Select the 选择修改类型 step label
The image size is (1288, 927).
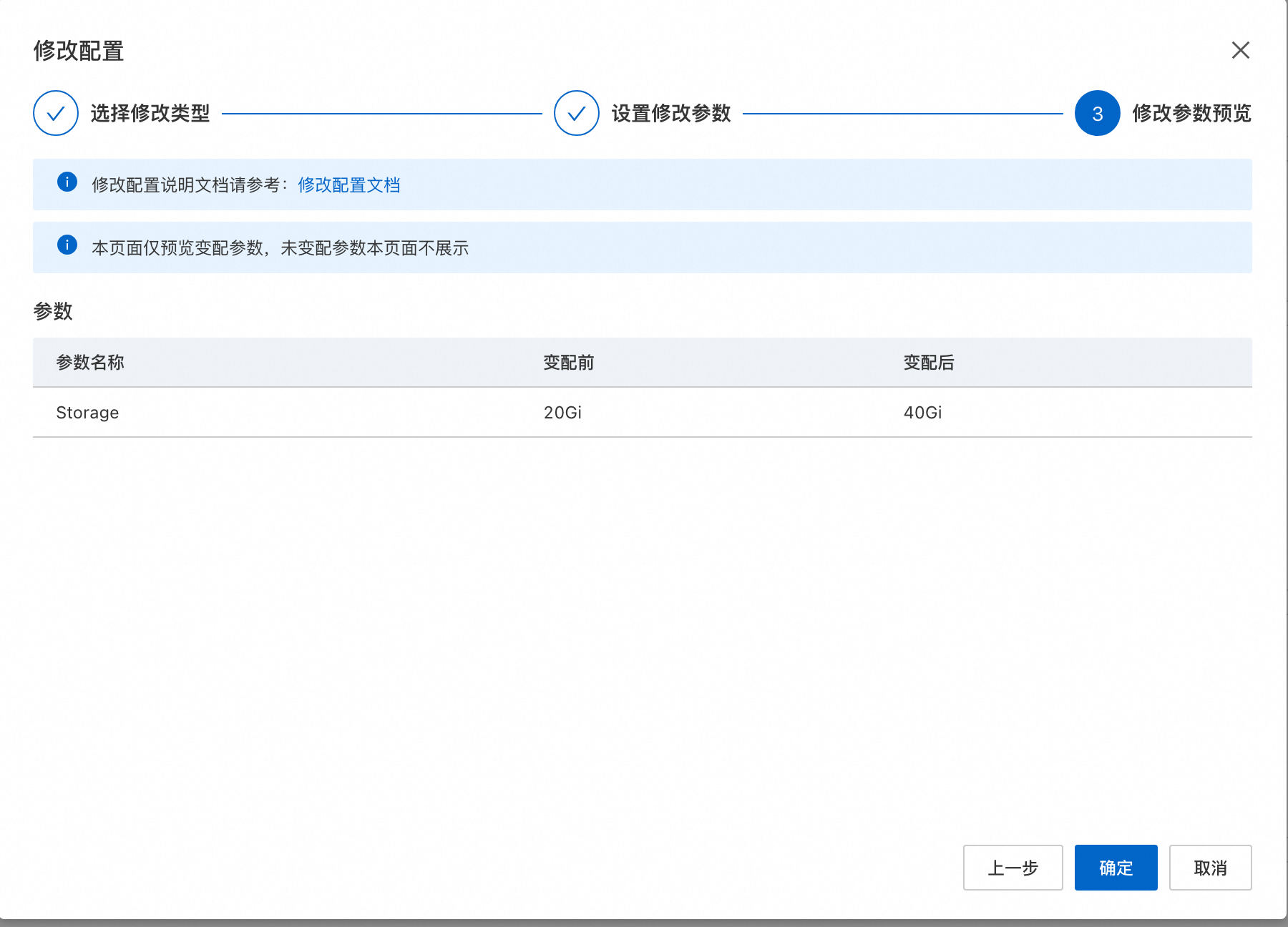[150, 113]
